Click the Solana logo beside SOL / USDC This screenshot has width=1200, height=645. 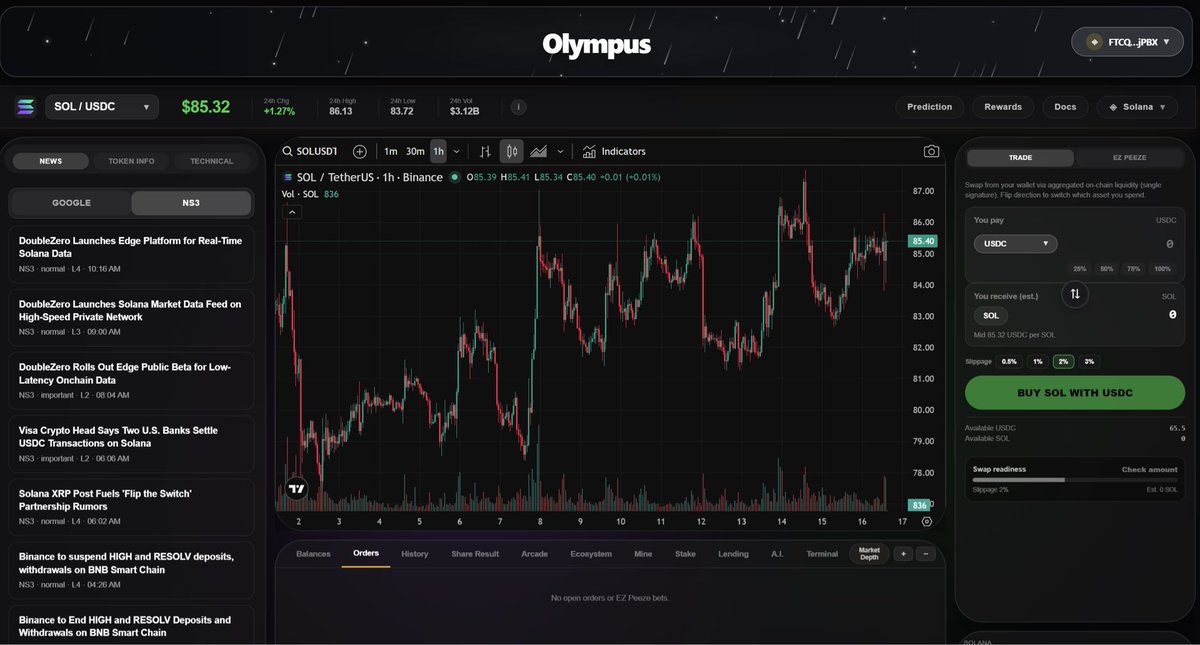(25, 107)
